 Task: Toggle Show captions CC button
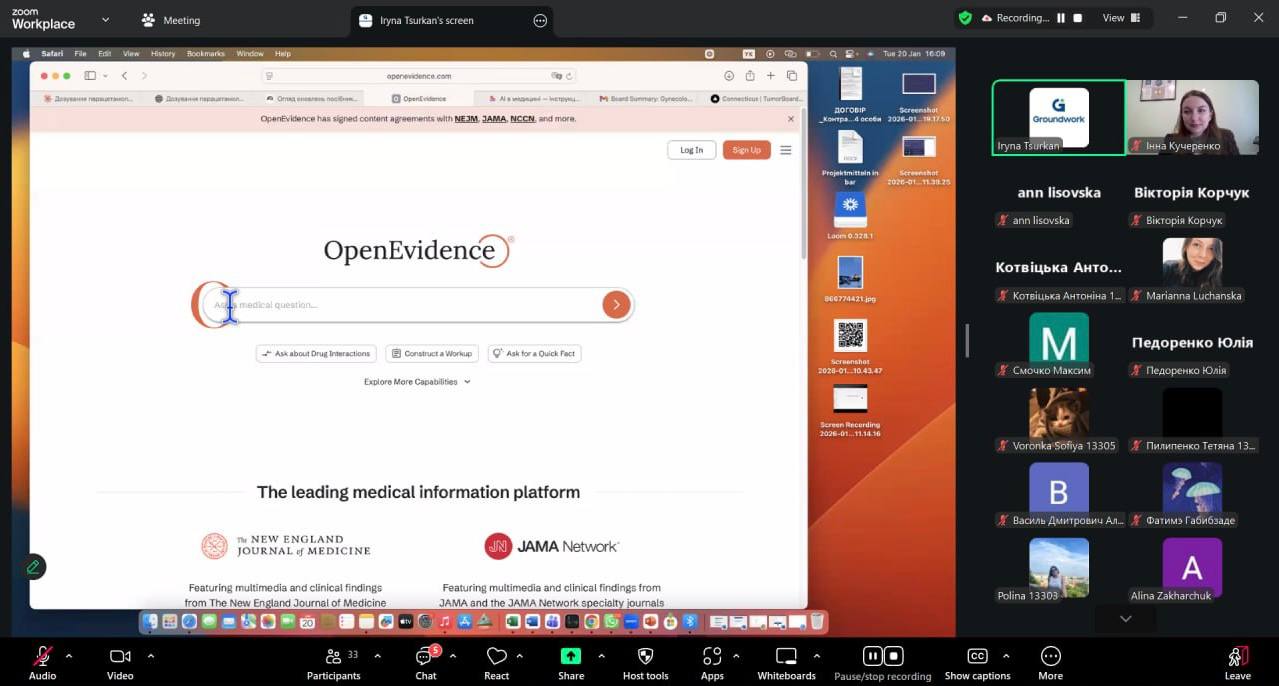pyautogui.click(x=977, y=657)
